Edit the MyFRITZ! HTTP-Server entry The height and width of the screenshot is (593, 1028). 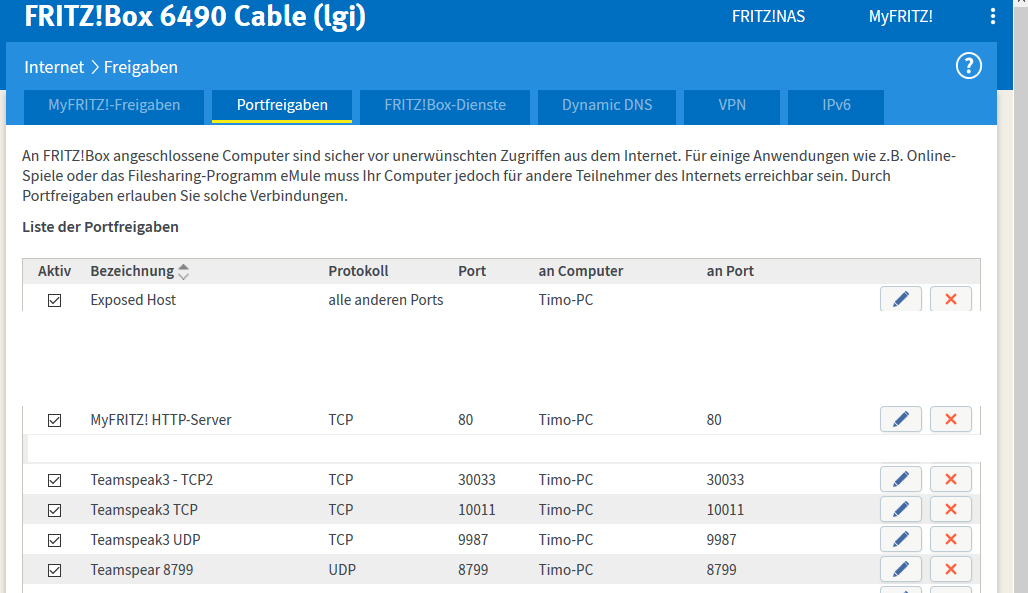pos(900,419)
